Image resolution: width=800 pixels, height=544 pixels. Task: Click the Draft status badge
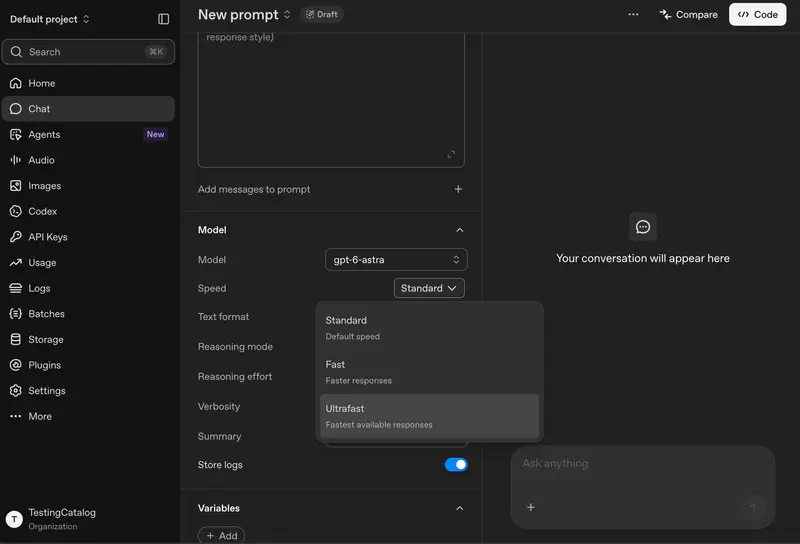coord(322,14)
